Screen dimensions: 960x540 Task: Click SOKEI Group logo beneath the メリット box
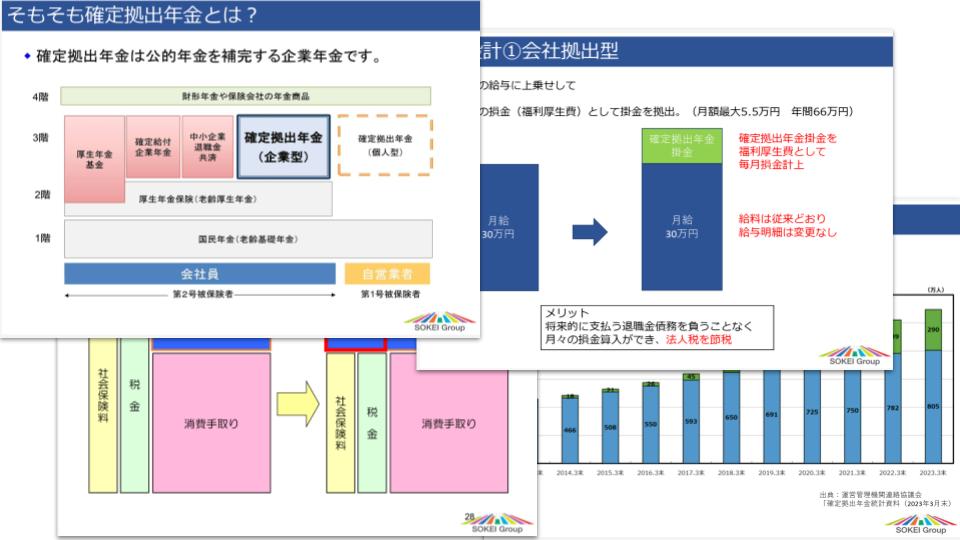[852, 355]
